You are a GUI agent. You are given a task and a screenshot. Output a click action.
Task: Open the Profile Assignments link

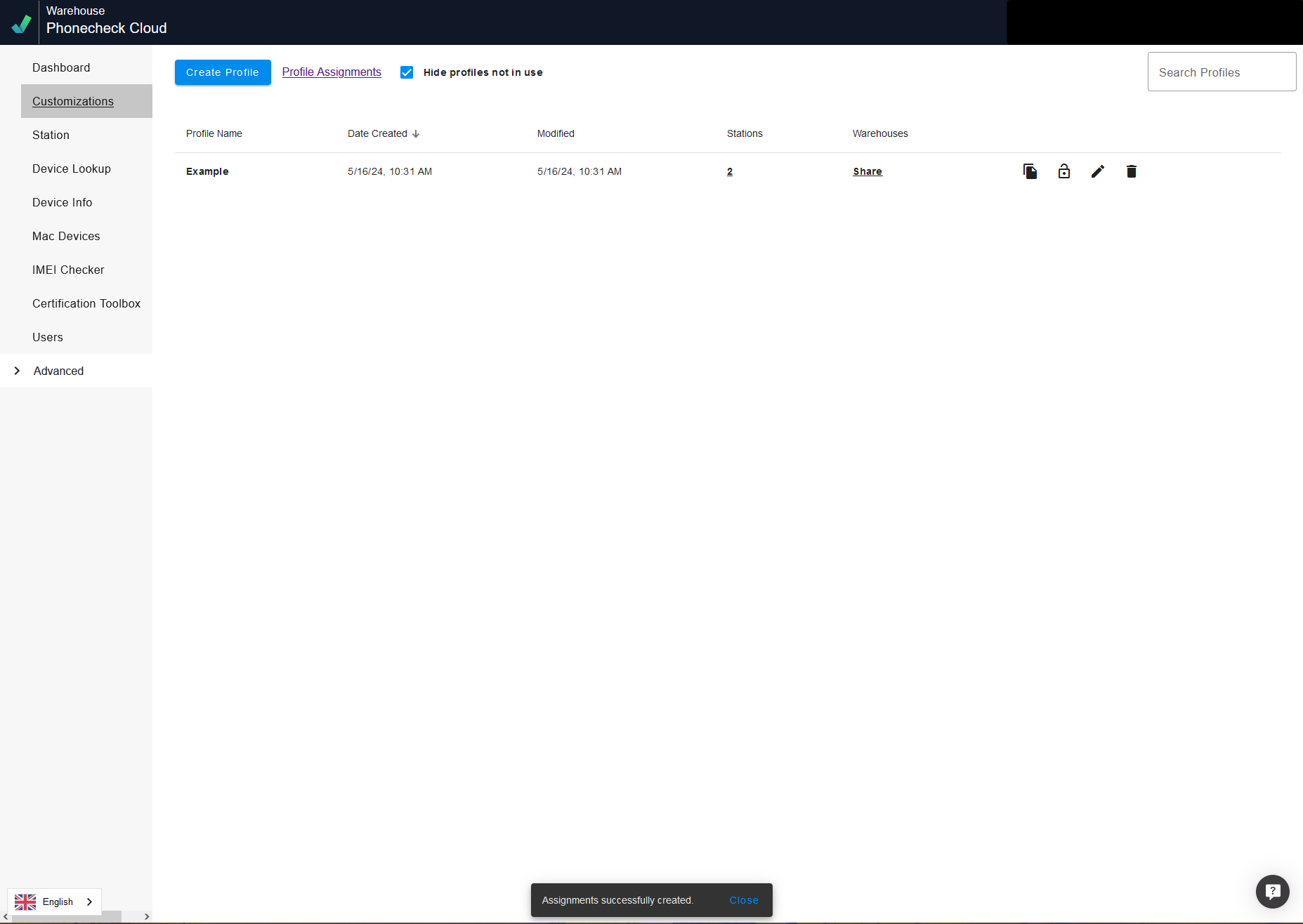[x=332, y=72]
